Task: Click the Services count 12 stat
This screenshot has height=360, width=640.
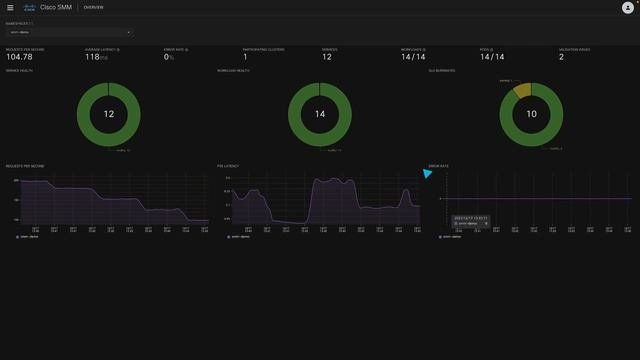Action: coord(327,57)
